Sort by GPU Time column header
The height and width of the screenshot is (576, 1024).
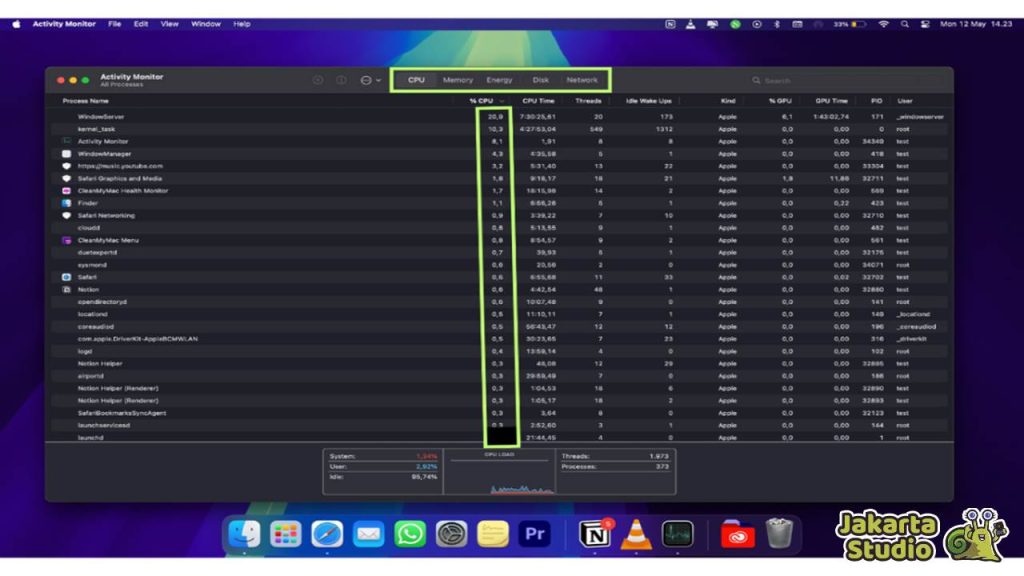tap(831, 101)
